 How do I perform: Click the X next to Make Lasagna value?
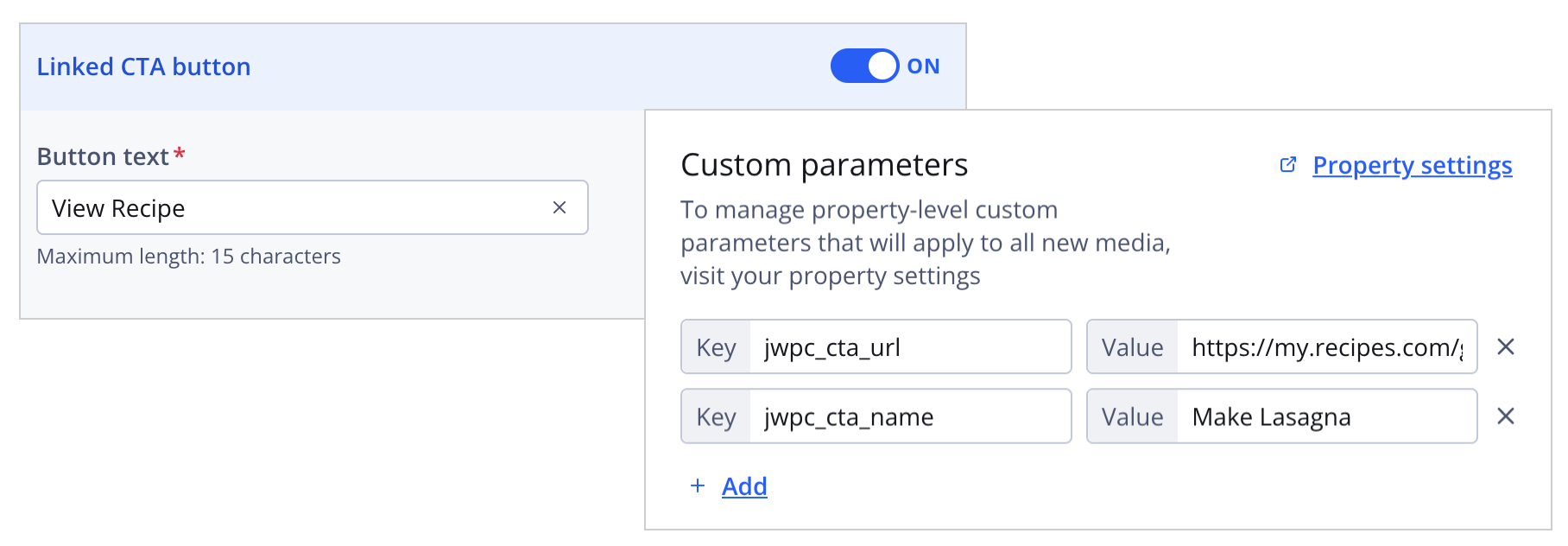pos(1506,416)
